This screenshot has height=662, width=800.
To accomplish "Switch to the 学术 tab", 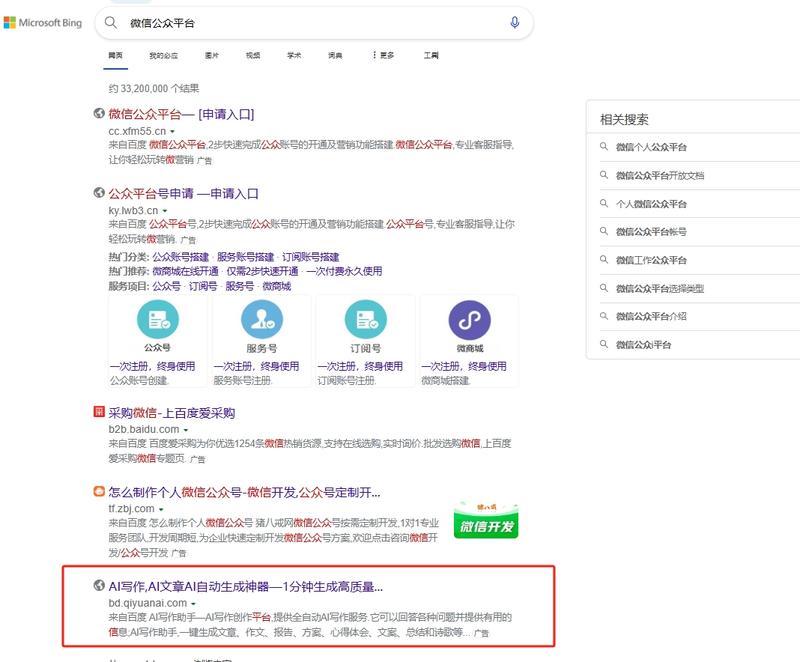I will coord(294,55).
